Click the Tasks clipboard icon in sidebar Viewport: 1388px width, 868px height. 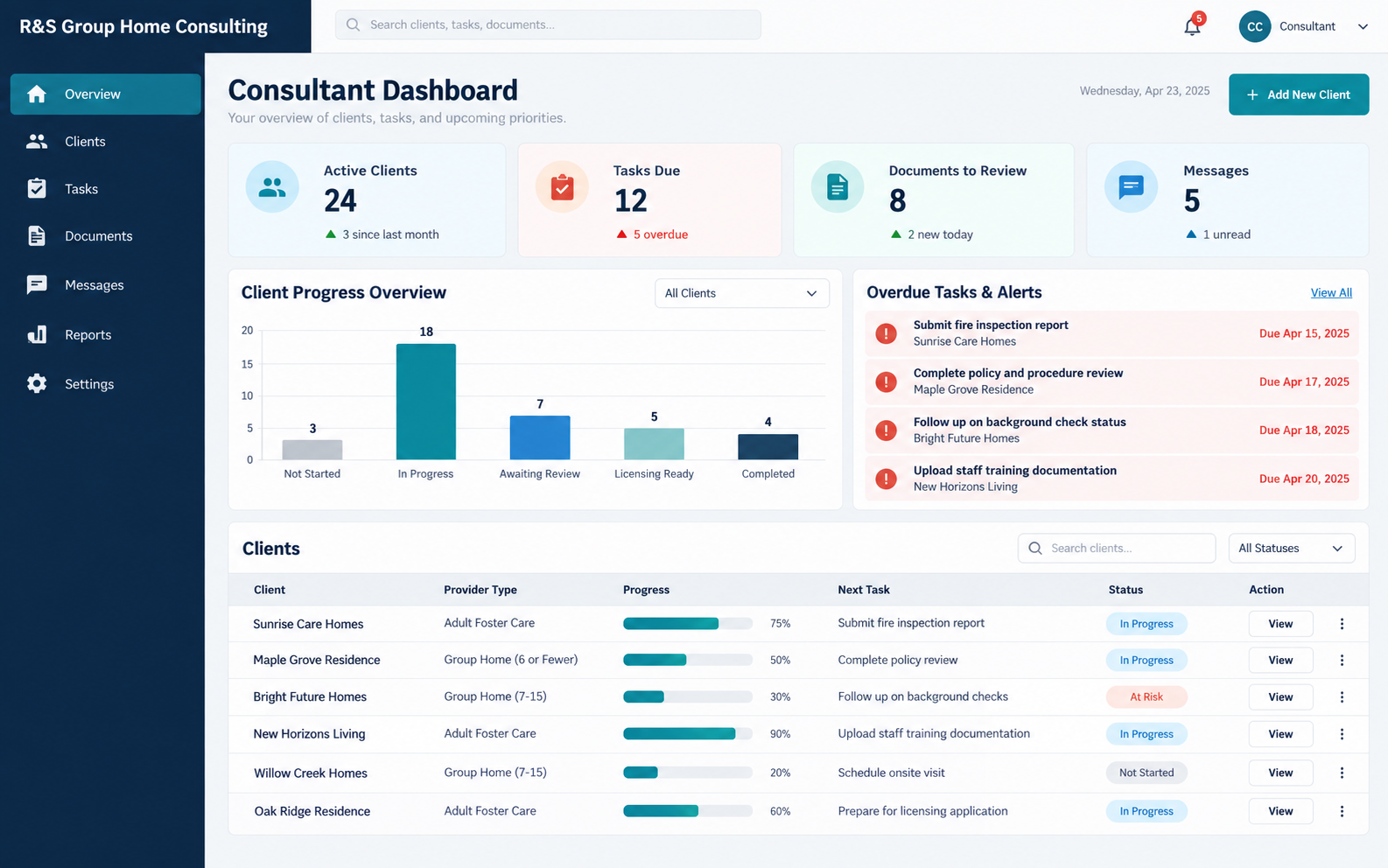pos(37,188)
